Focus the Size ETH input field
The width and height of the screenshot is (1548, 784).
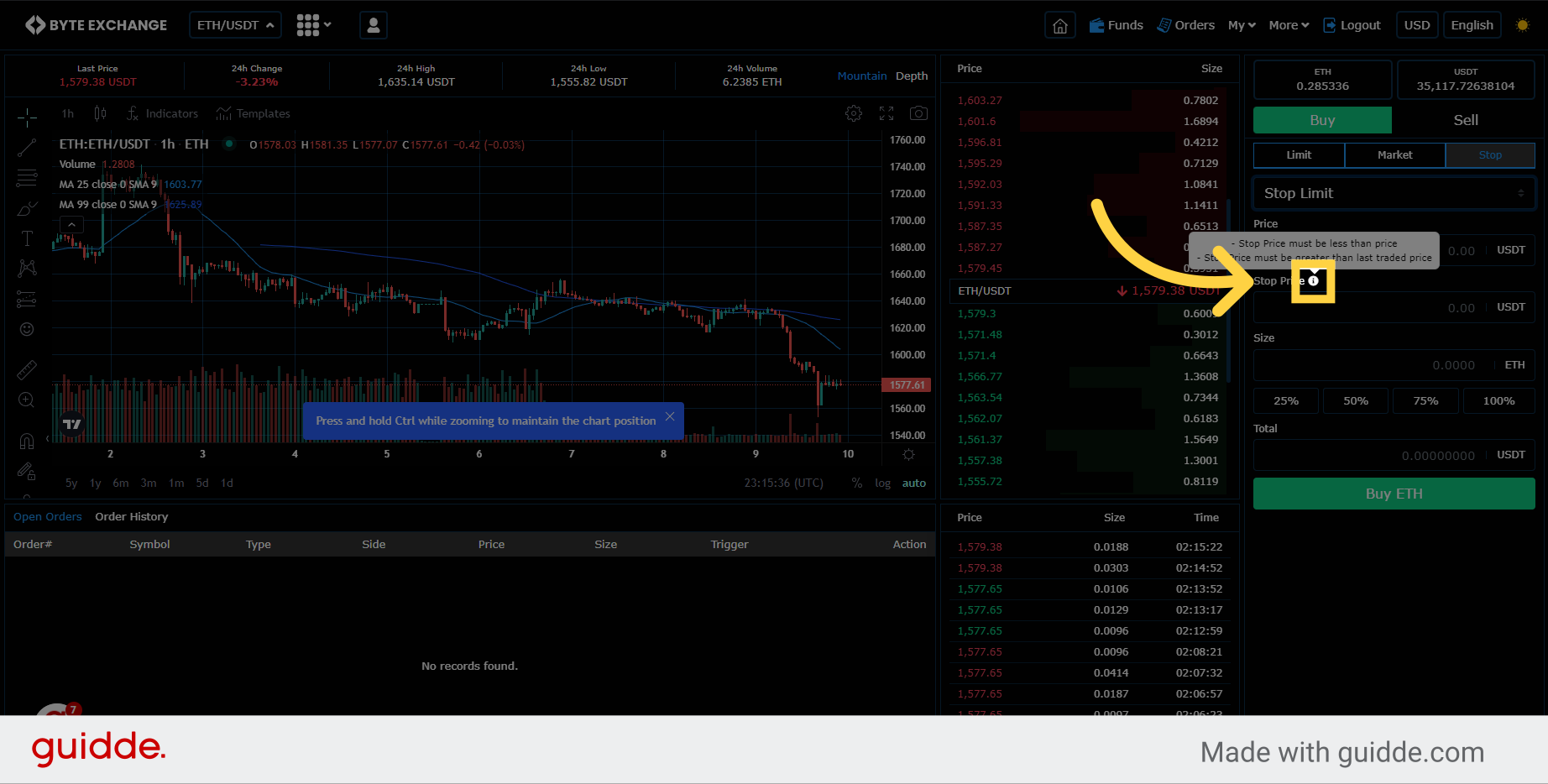pyautogui.click(x=1394, y=364)
